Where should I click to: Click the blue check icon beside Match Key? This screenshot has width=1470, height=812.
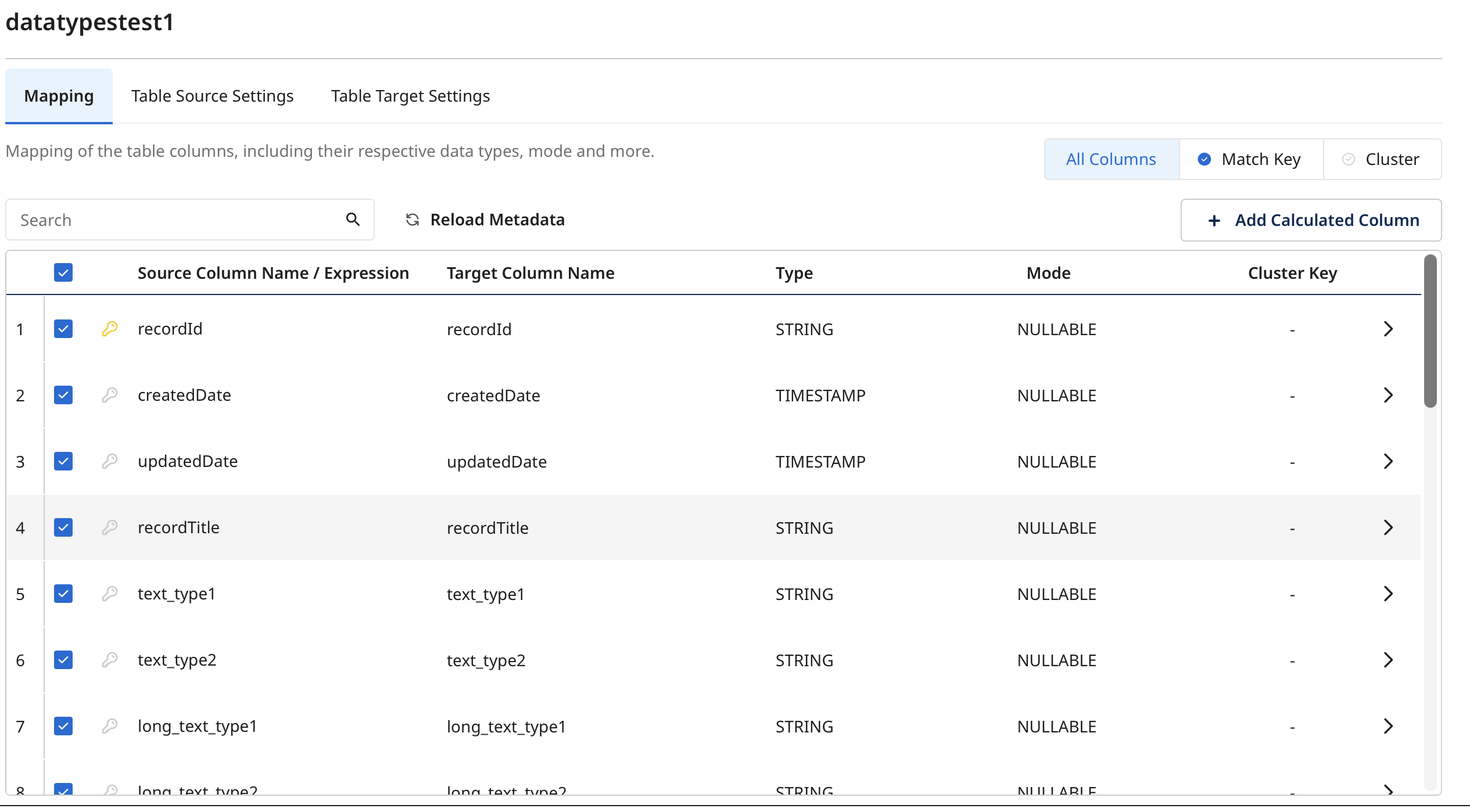click(x=1204, y=159)
